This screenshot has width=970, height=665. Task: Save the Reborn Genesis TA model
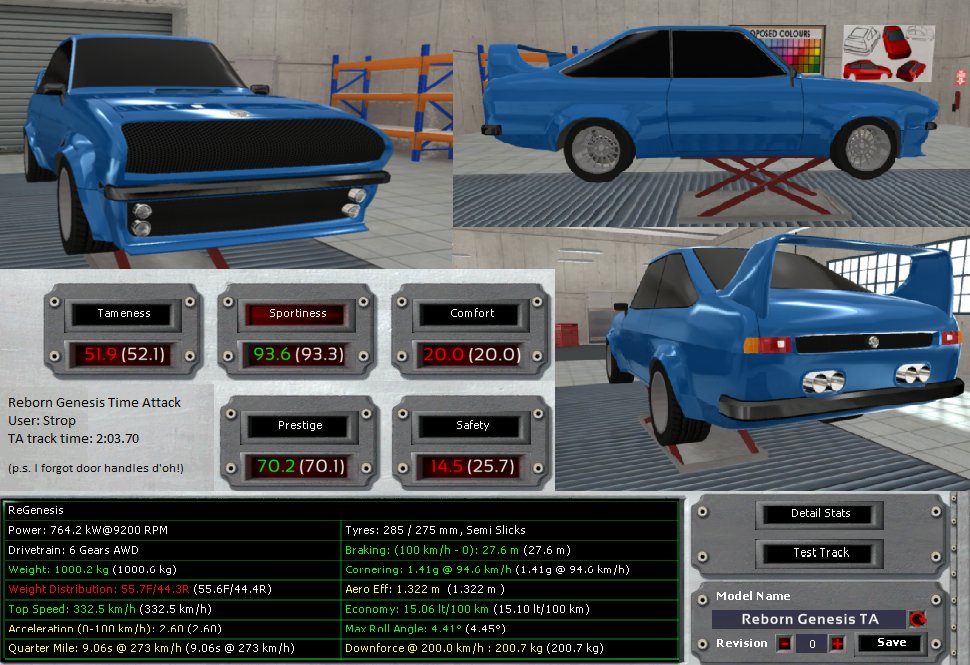tap(891, 643)
